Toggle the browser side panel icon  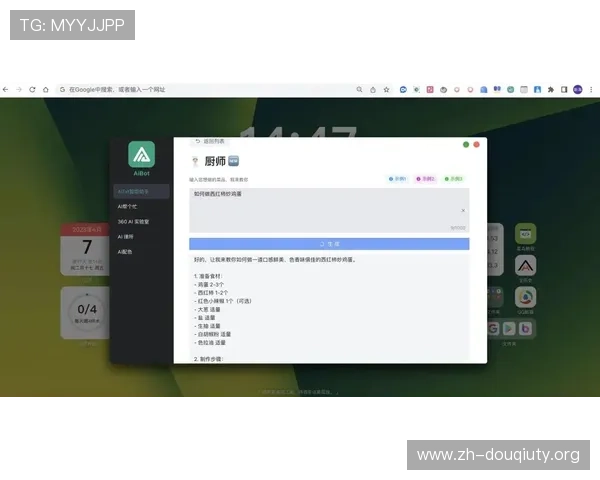(x=564, y=90)
